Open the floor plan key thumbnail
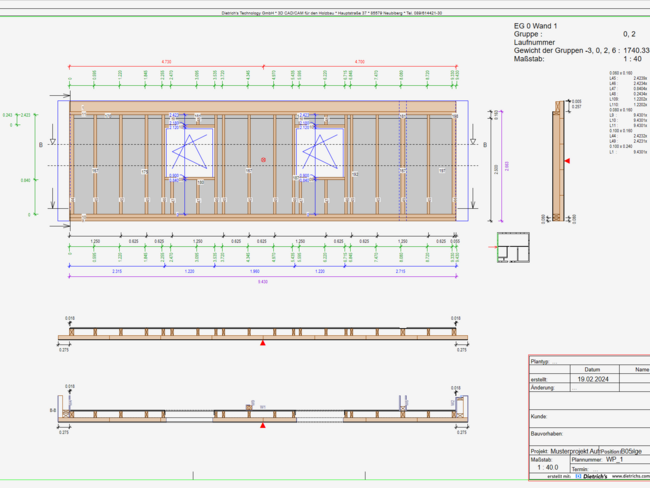Image resolution: width=650 pixels, height=488 pixels. pyautogui.click(x=513, y=248)
